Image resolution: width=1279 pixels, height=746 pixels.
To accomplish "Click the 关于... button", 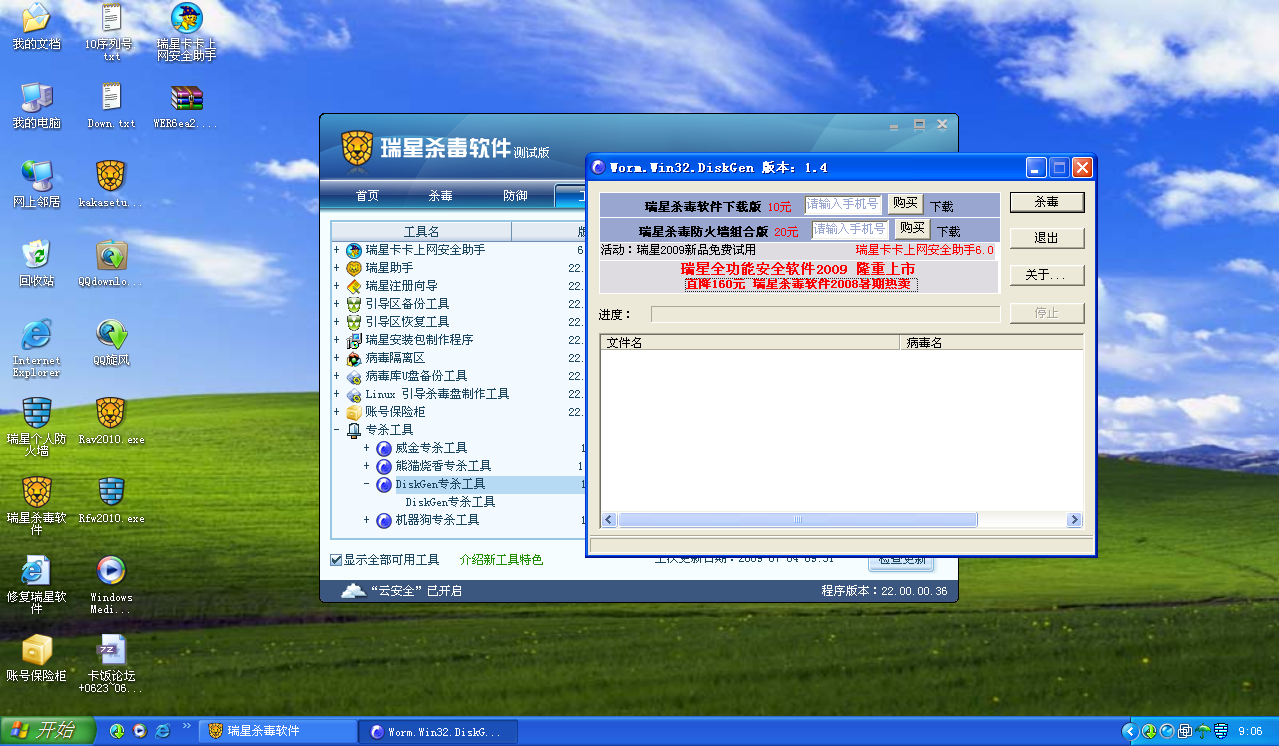I will pyautogui.click(x=1047, y=274).
